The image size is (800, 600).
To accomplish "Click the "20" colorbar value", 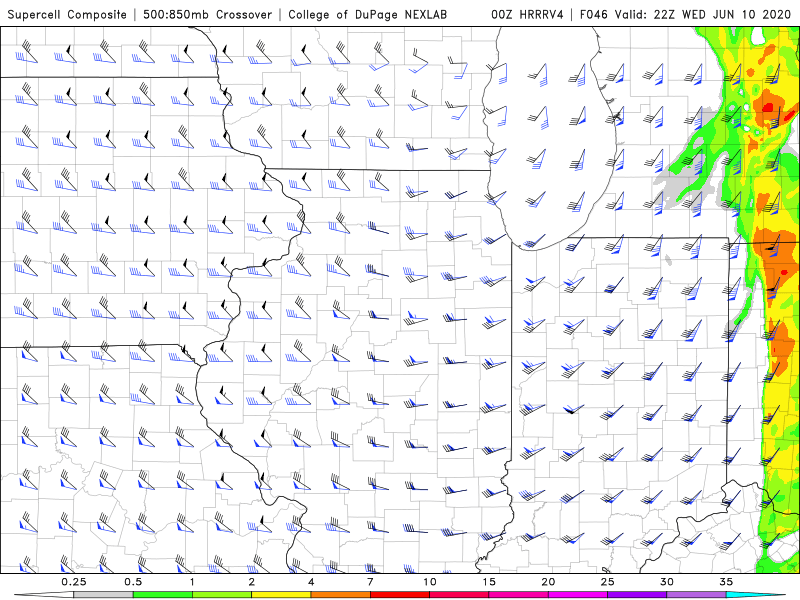I will coord(548,582).
